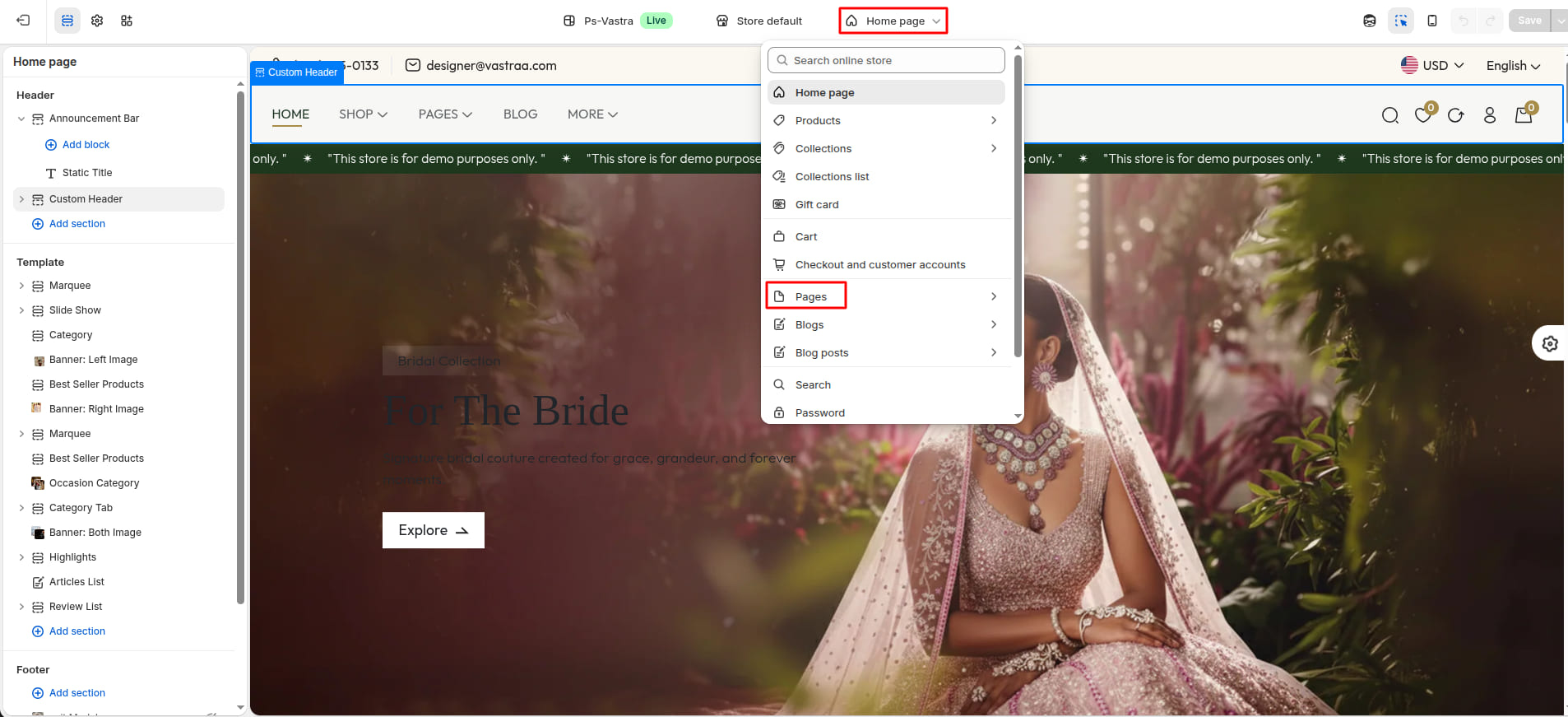The height and width of the screenshot is (717, 1568).
Task: Select Password template entry
Action: pos(886,412)
